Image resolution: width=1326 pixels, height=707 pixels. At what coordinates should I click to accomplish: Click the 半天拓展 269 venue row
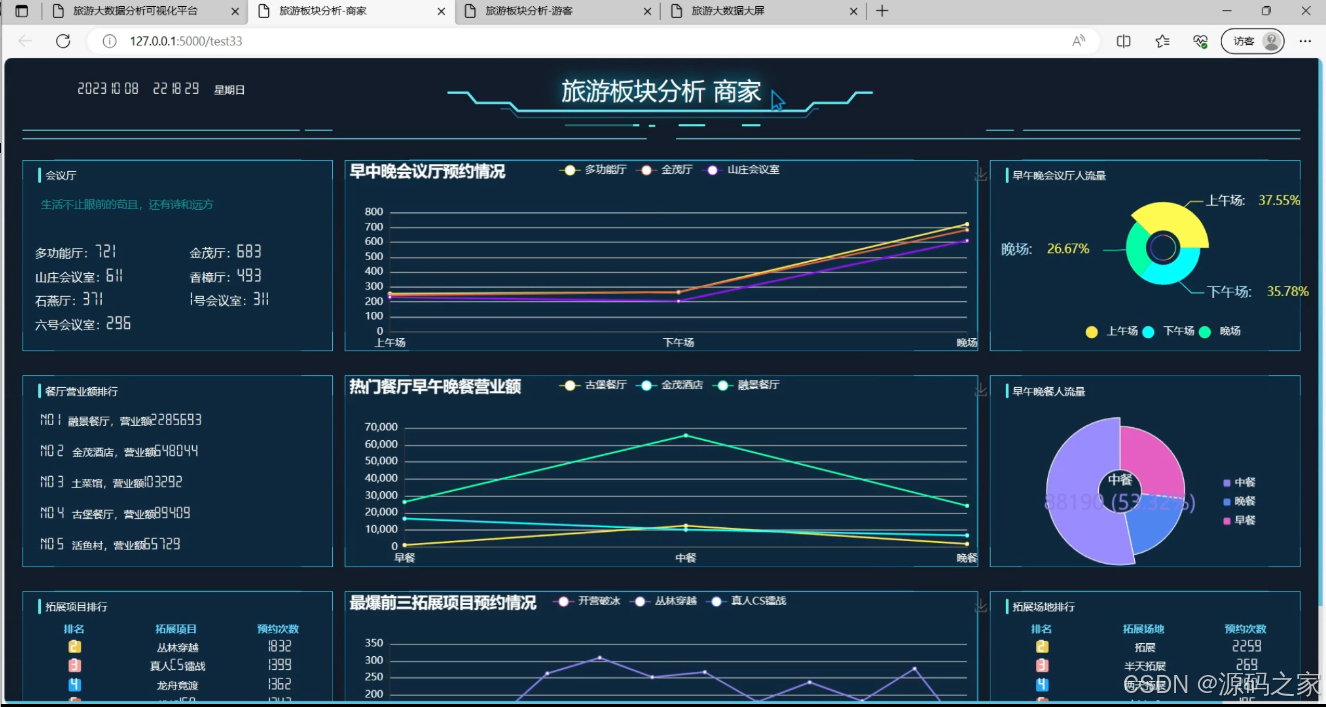[x=1146, y=665]
